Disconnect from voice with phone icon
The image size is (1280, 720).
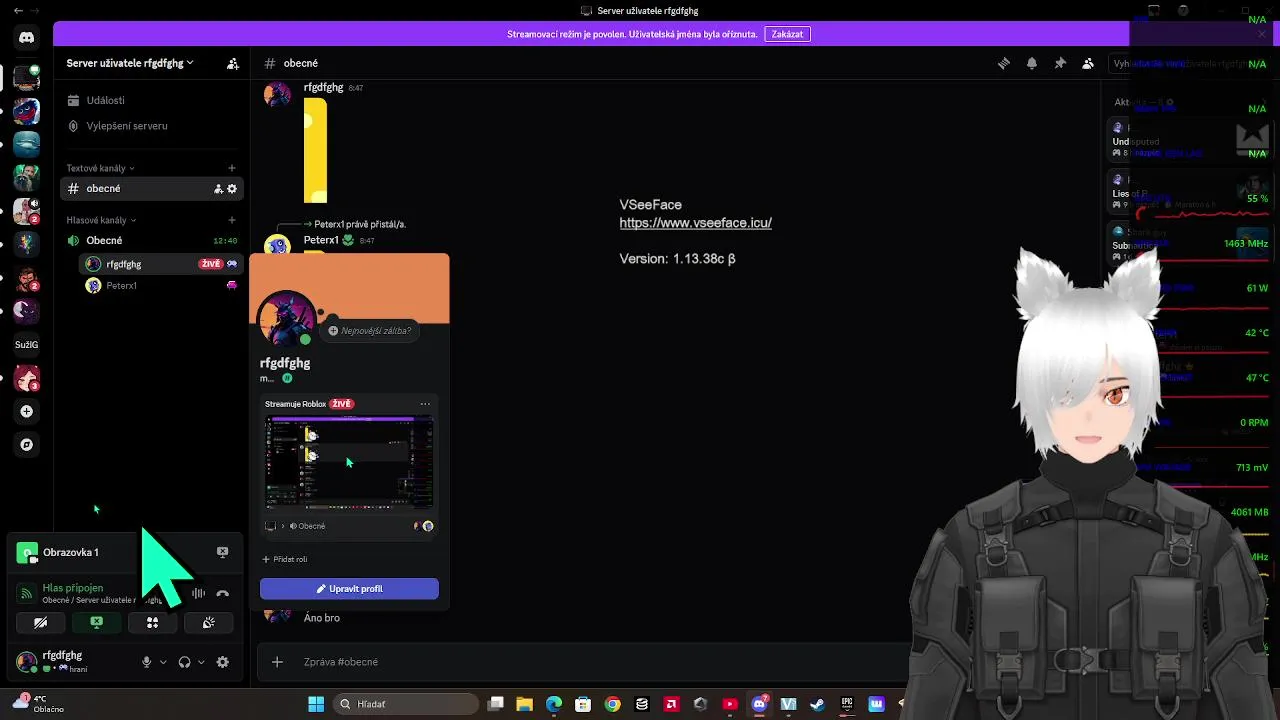[x=223, y=594]
